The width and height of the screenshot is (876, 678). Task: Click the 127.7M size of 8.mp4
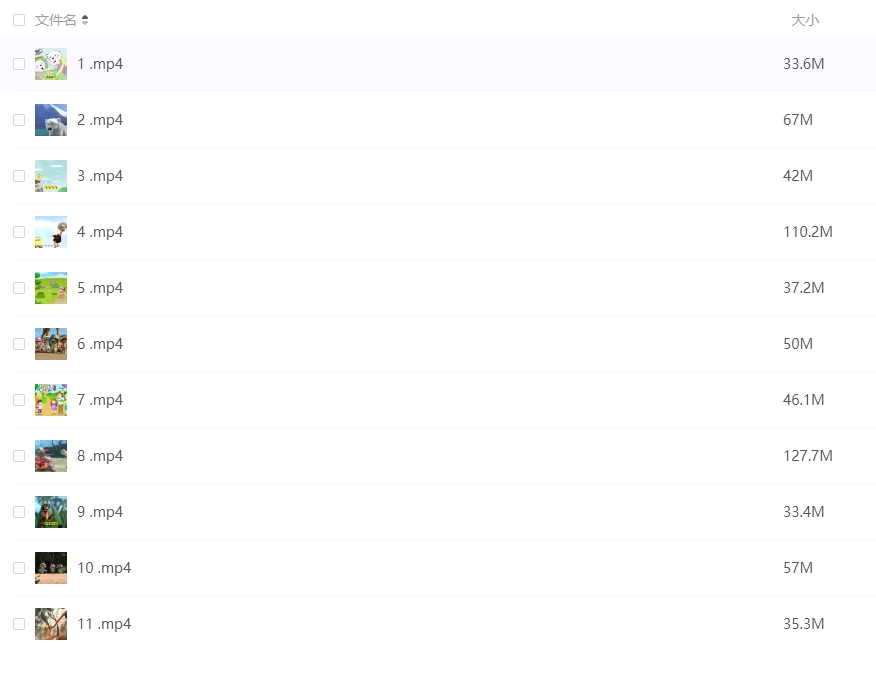(808, 456)
